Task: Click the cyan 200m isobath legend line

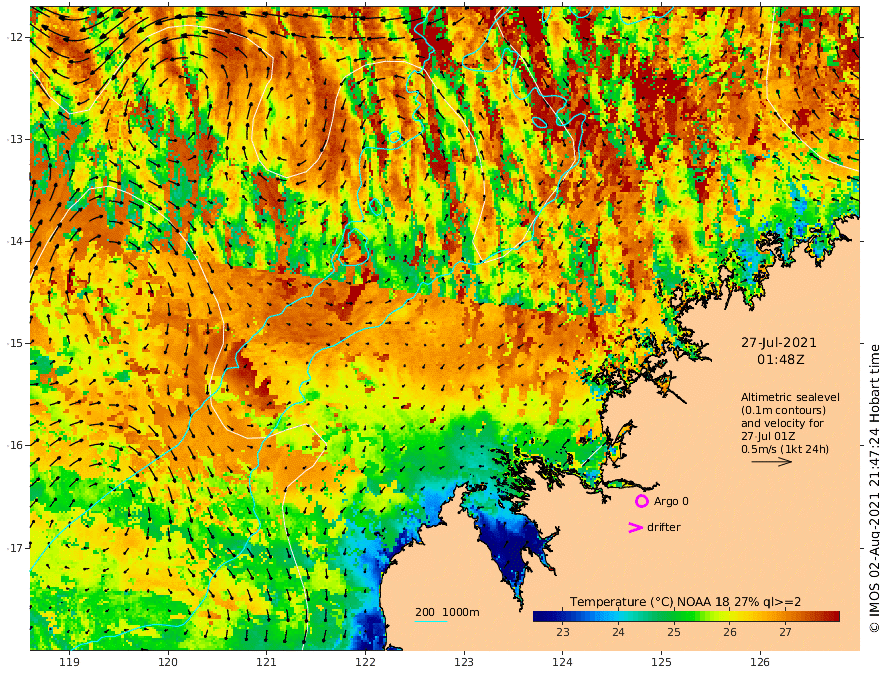Action: click(x=430, y=621)
